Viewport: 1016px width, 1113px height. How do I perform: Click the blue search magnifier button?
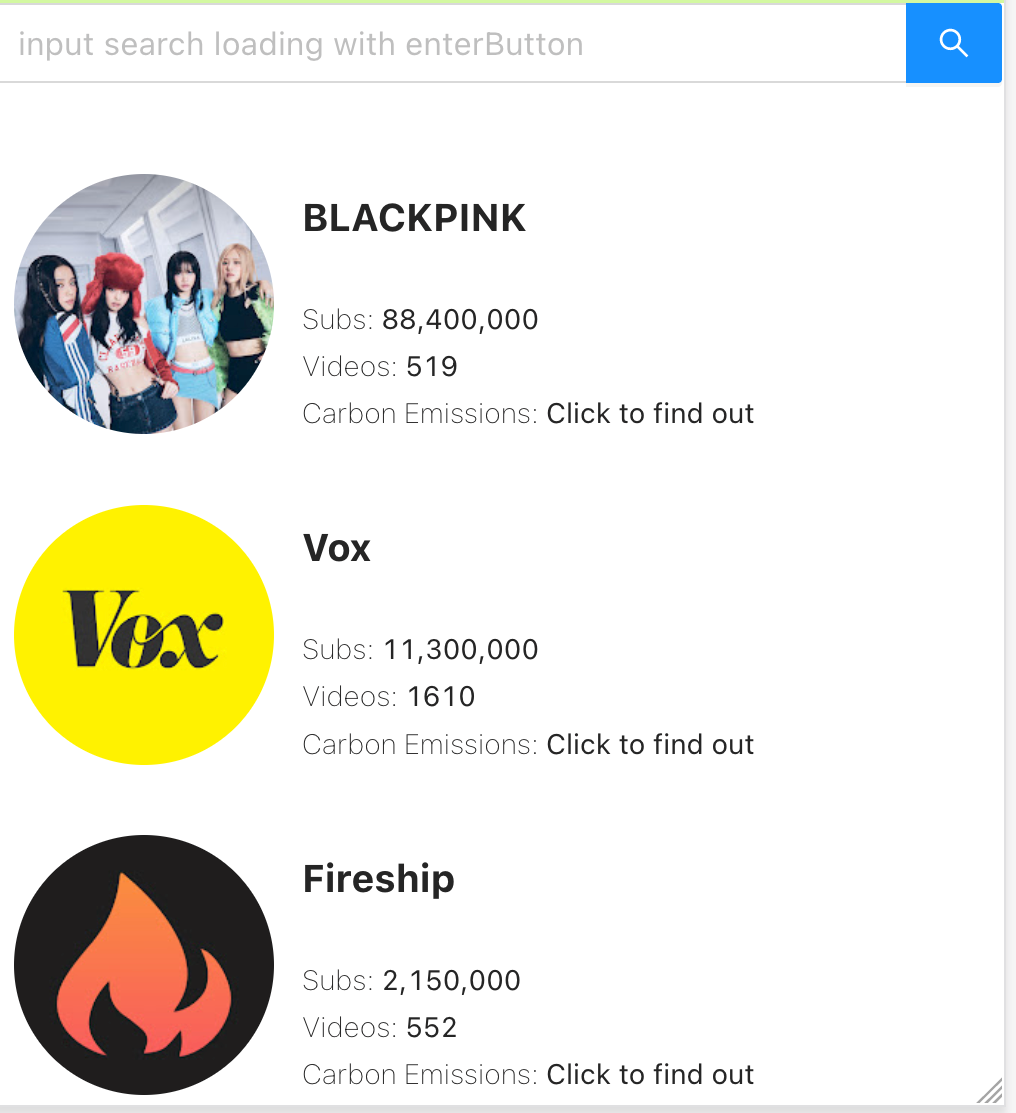pyautogui.click(x=954, y=43)
